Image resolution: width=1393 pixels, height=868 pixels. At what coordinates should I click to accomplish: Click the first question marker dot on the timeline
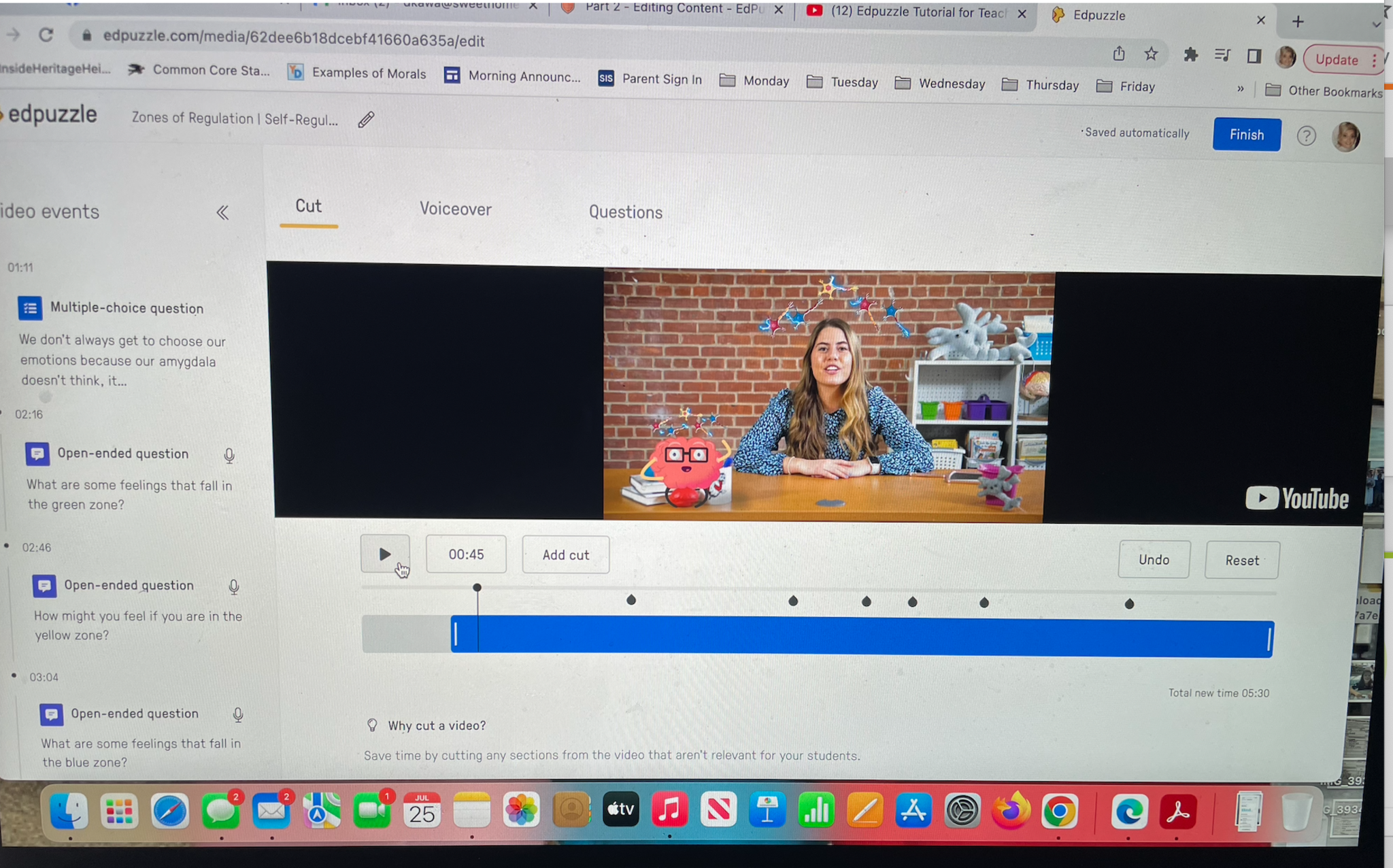[x=631, y=600]
